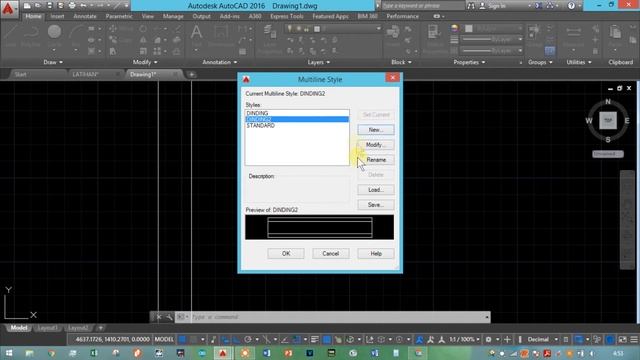Screen dimensions: 640x360
Task: Select DINDING in the Styles list
Action: 297,113
